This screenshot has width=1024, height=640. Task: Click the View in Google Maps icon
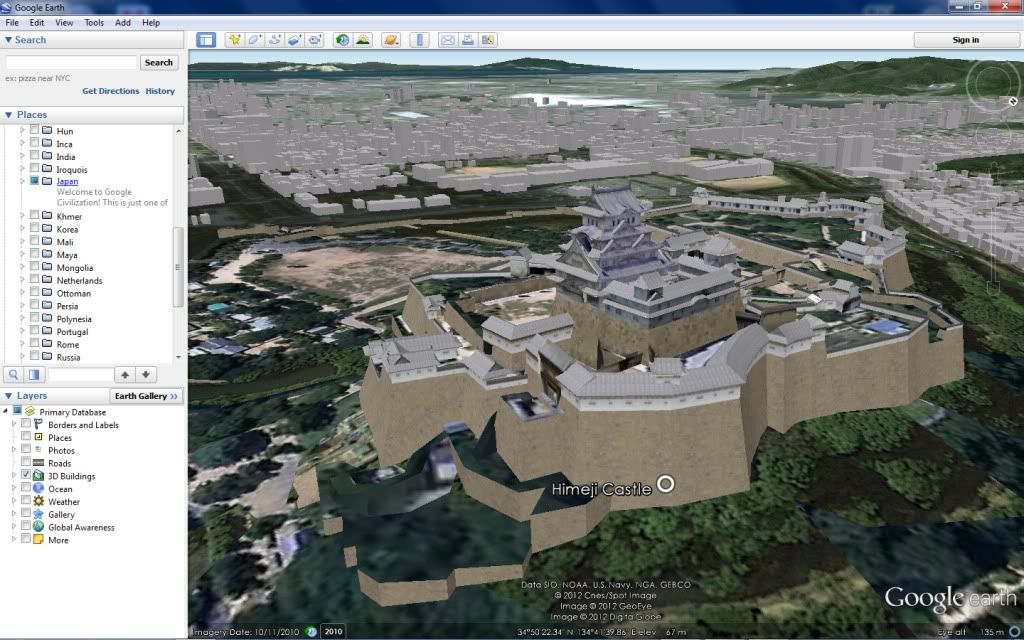488,40
